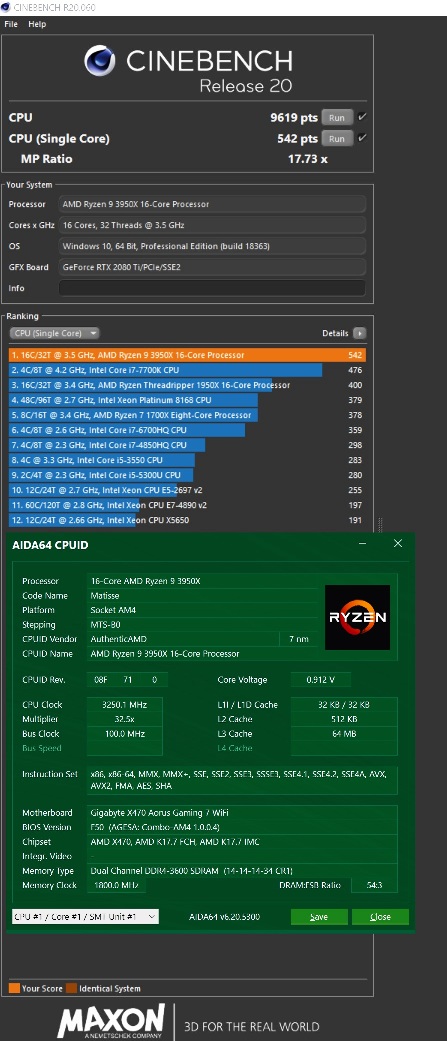Click the Stepping MTS-B0 value
The width and height of the screenshot is (447, 1041).
click(x=106, y=625)
